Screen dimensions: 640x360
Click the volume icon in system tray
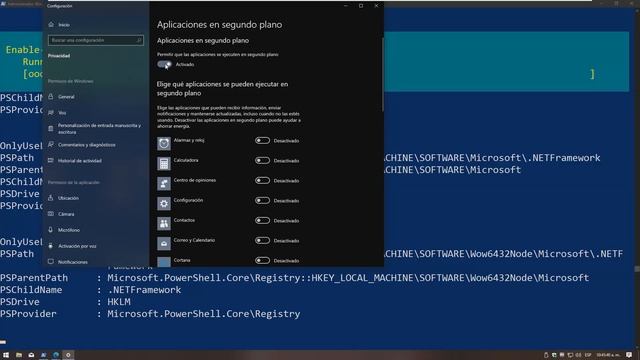(x=578, y=355)
